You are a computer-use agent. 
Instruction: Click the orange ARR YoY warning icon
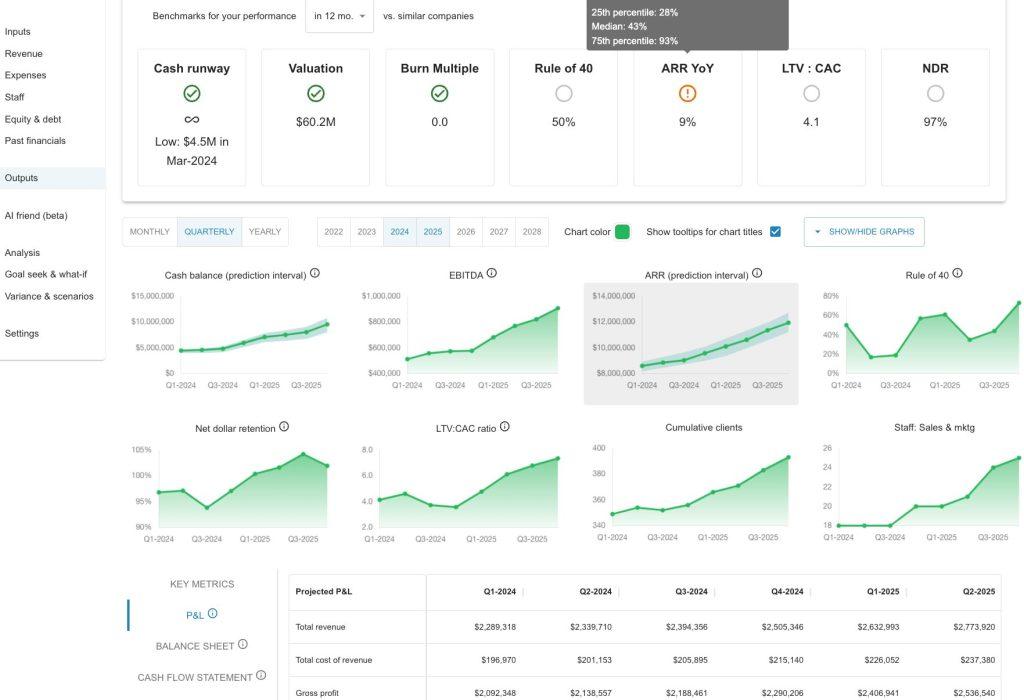(x=687, y=91)
